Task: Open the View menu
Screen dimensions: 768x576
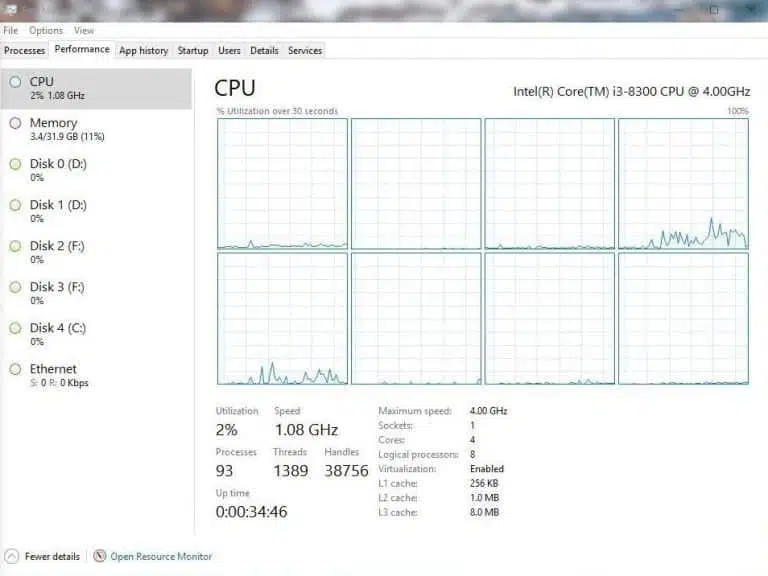Action: 84,30
